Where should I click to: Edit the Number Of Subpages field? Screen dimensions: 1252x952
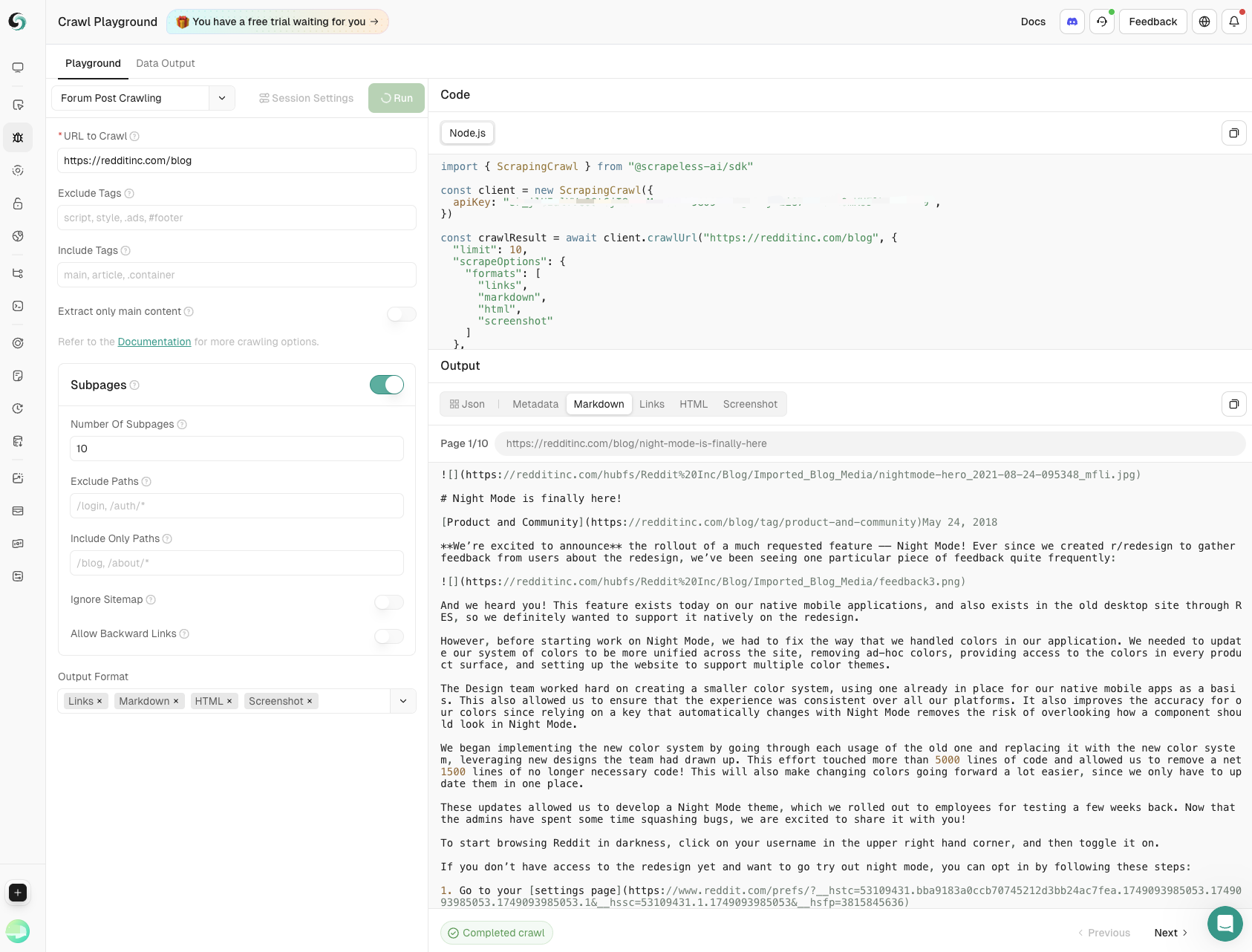click(237, 449)
